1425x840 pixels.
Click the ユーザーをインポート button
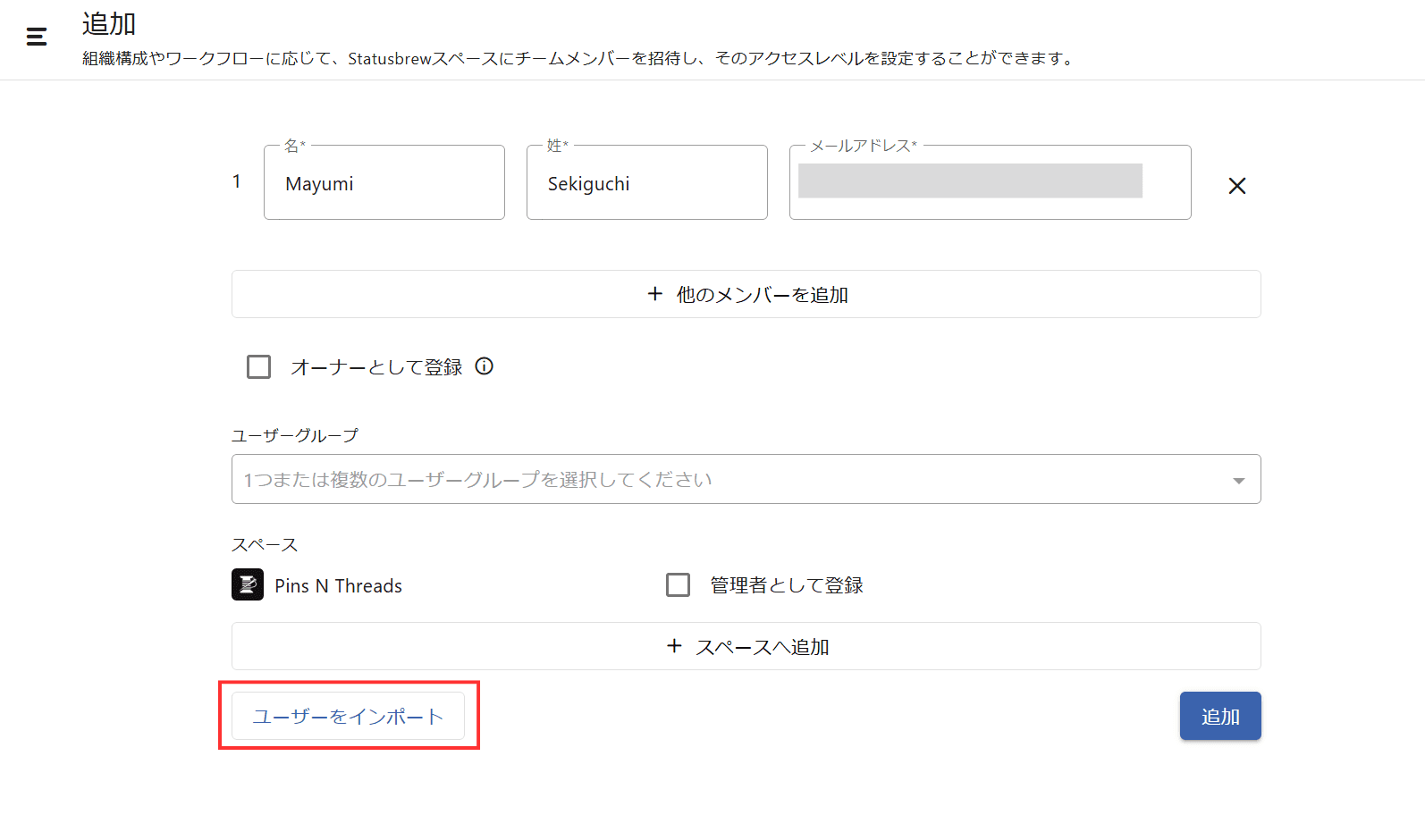pos(348,717)
